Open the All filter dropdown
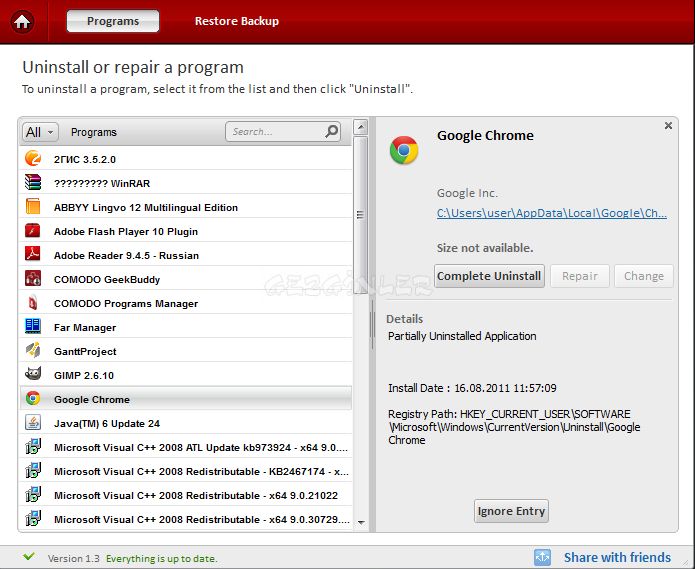The width and height of the screenshot is (695, 569). (x=40, y=132)
